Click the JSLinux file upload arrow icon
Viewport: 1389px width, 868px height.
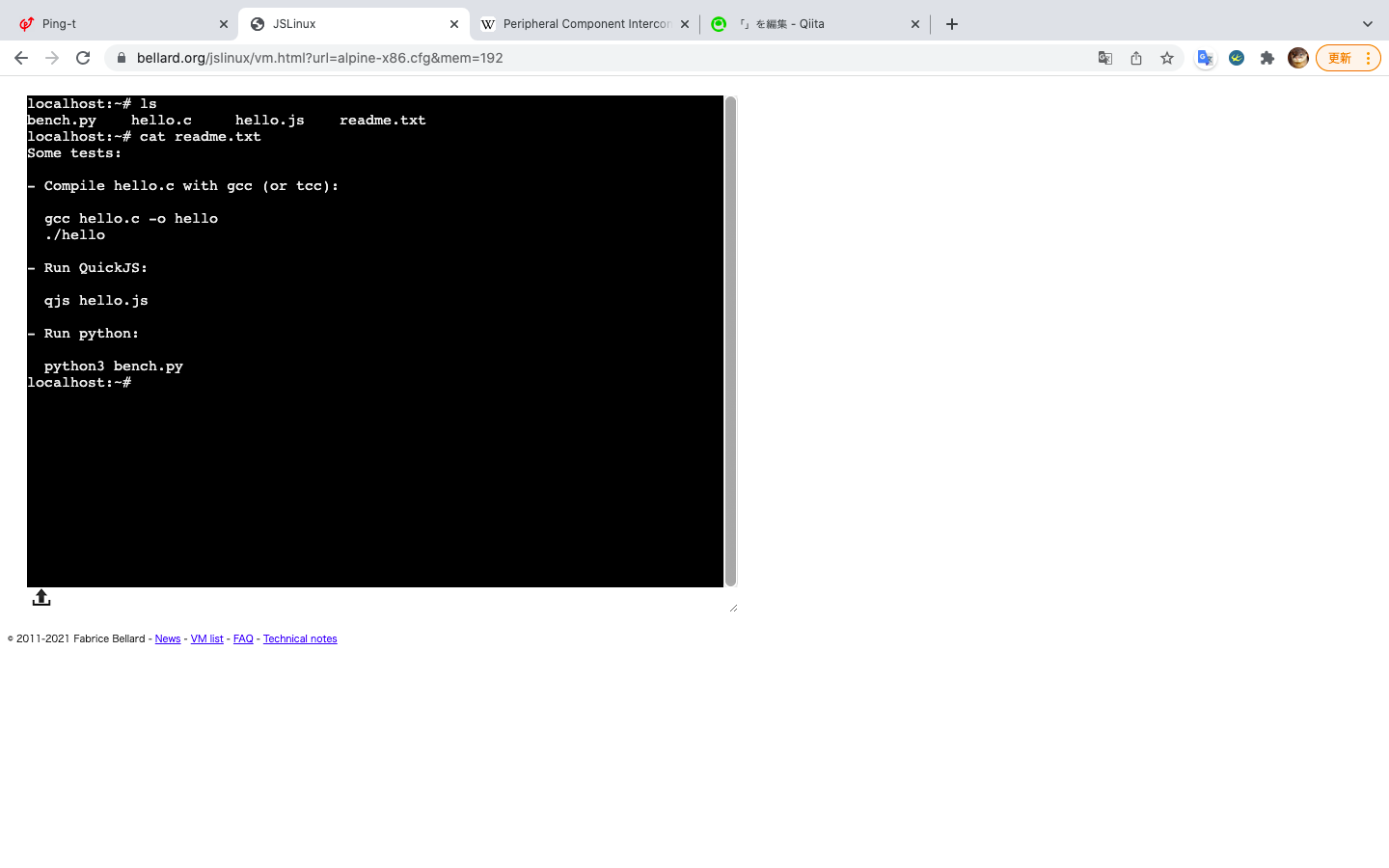tap(41, 597)
